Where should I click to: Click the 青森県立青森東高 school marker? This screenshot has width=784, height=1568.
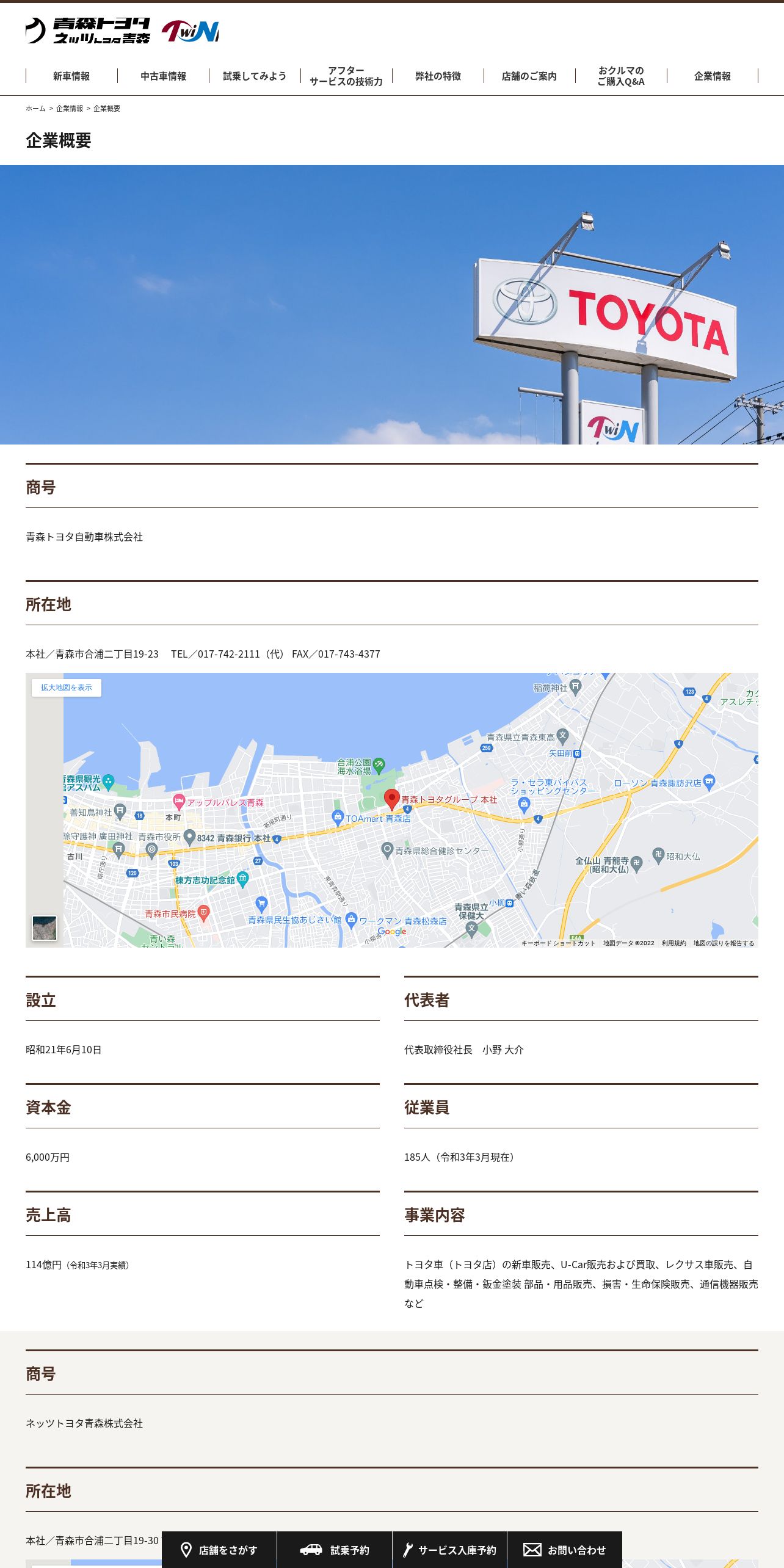[x=562, y=736]
